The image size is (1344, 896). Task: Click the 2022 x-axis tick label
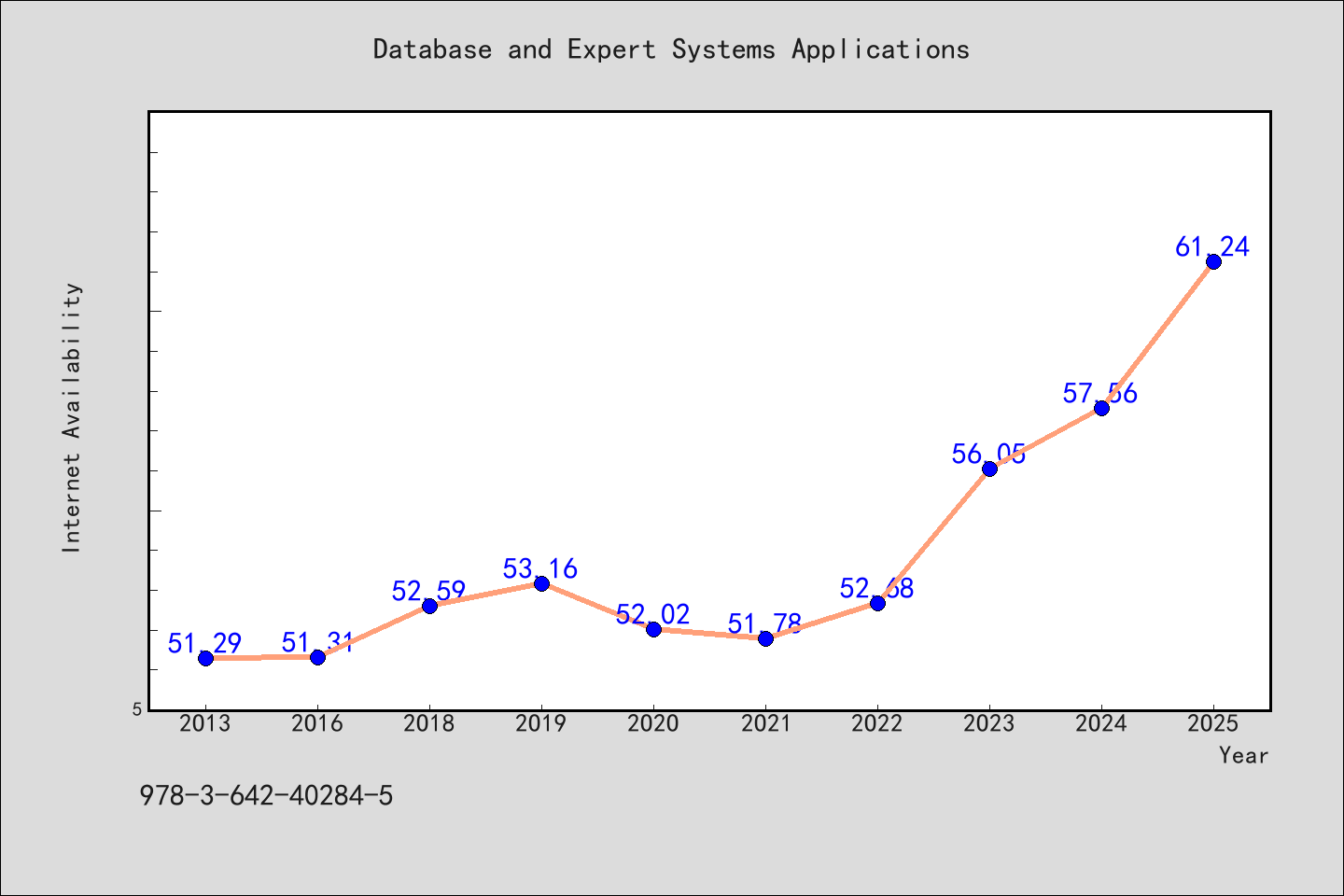(x=877, y=723)
